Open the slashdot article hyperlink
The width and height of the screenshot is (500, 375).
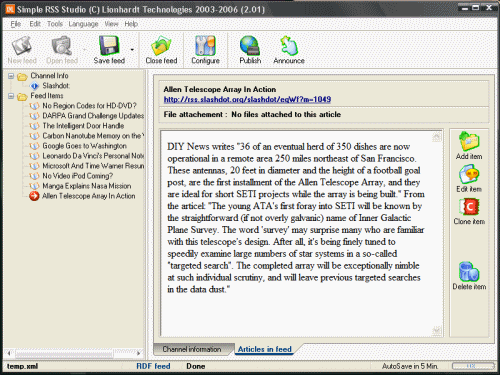[247, 99]
